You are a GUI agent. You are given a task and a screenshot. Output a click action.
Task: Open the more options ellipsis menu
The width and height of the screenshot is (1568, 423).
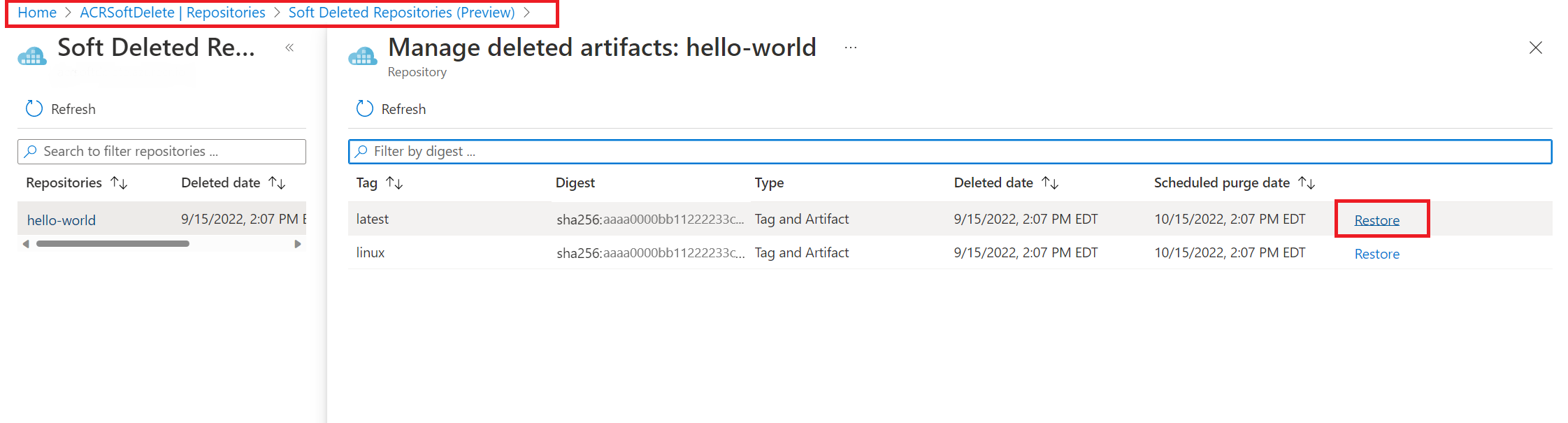[x=850, y=48]
